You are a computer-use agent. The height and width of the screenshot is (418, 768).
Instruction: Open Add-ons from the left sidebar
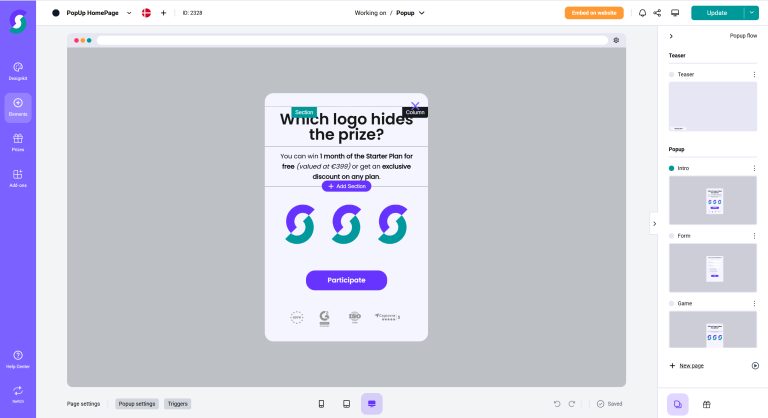(x=18, y=178)
